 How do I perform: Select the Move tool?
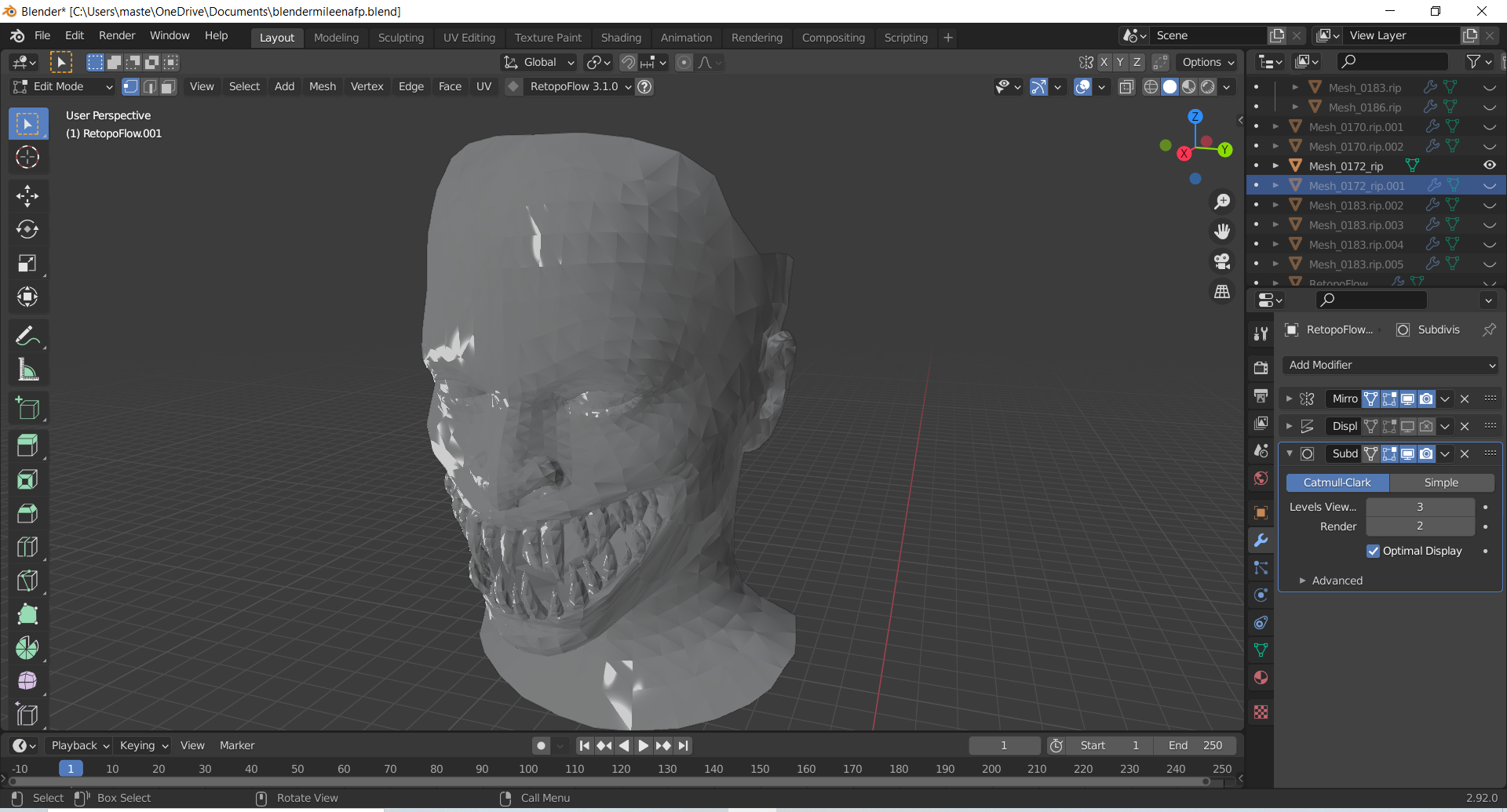pos(27,196)
